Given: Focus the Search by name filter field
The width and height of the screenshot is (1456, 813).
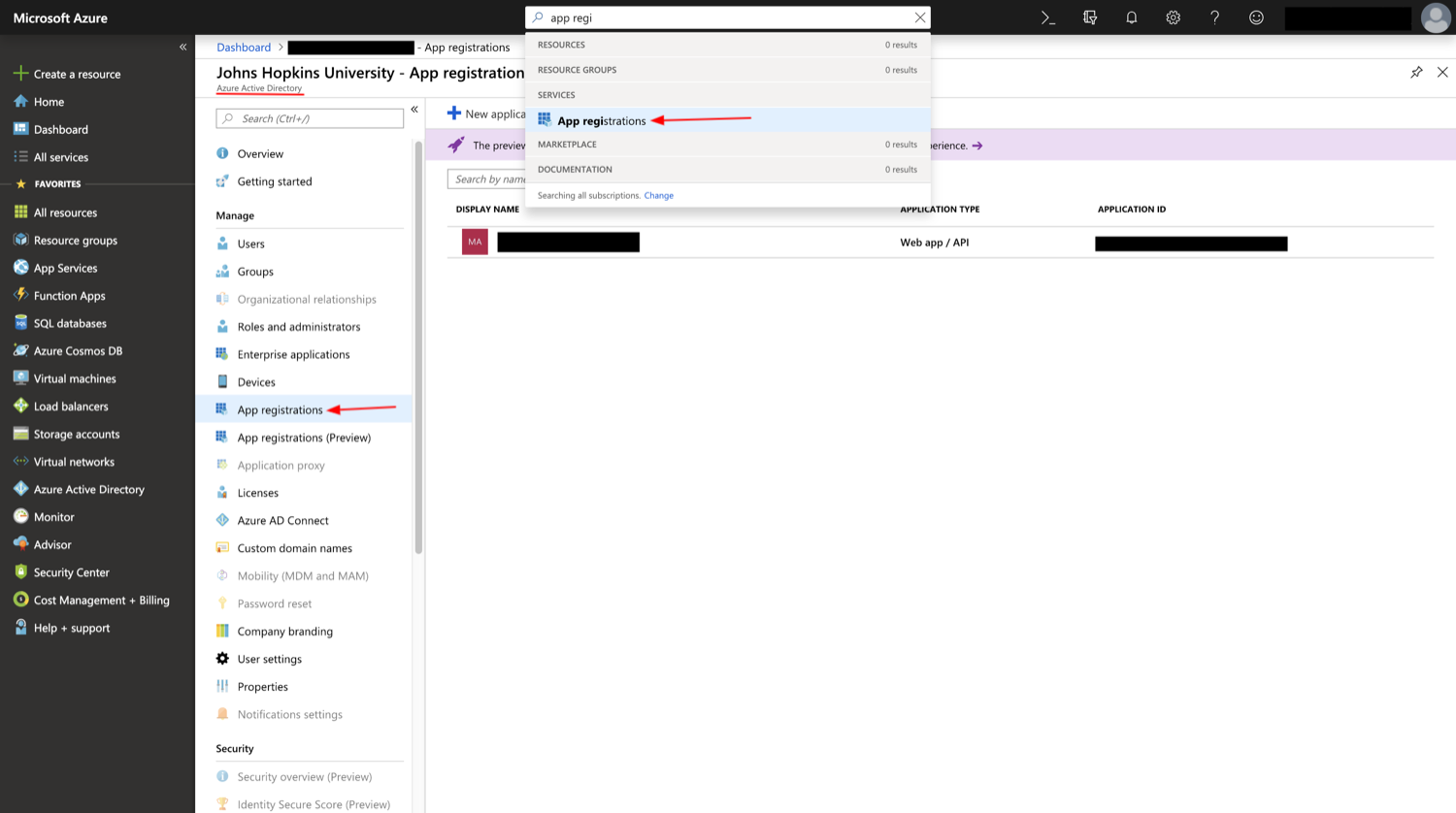Looking at the screenshot, I should pos(486,179).
